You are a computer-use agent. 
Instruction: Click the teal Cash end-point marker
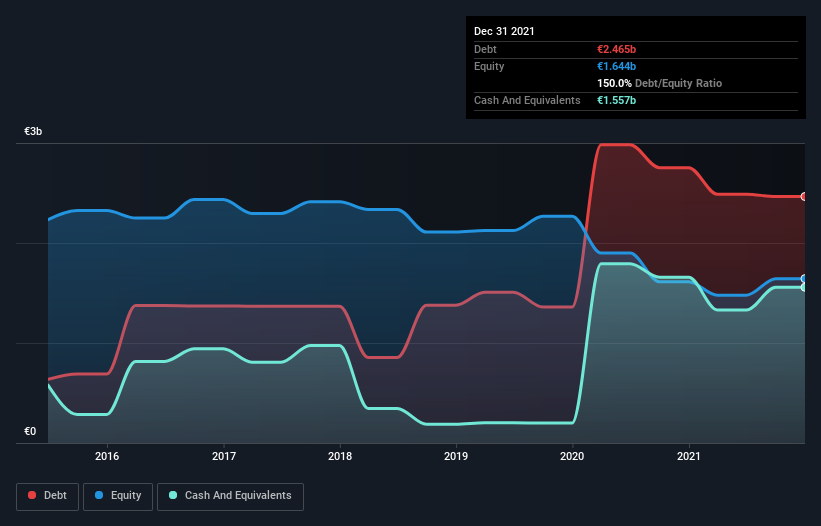pos(804,287)
